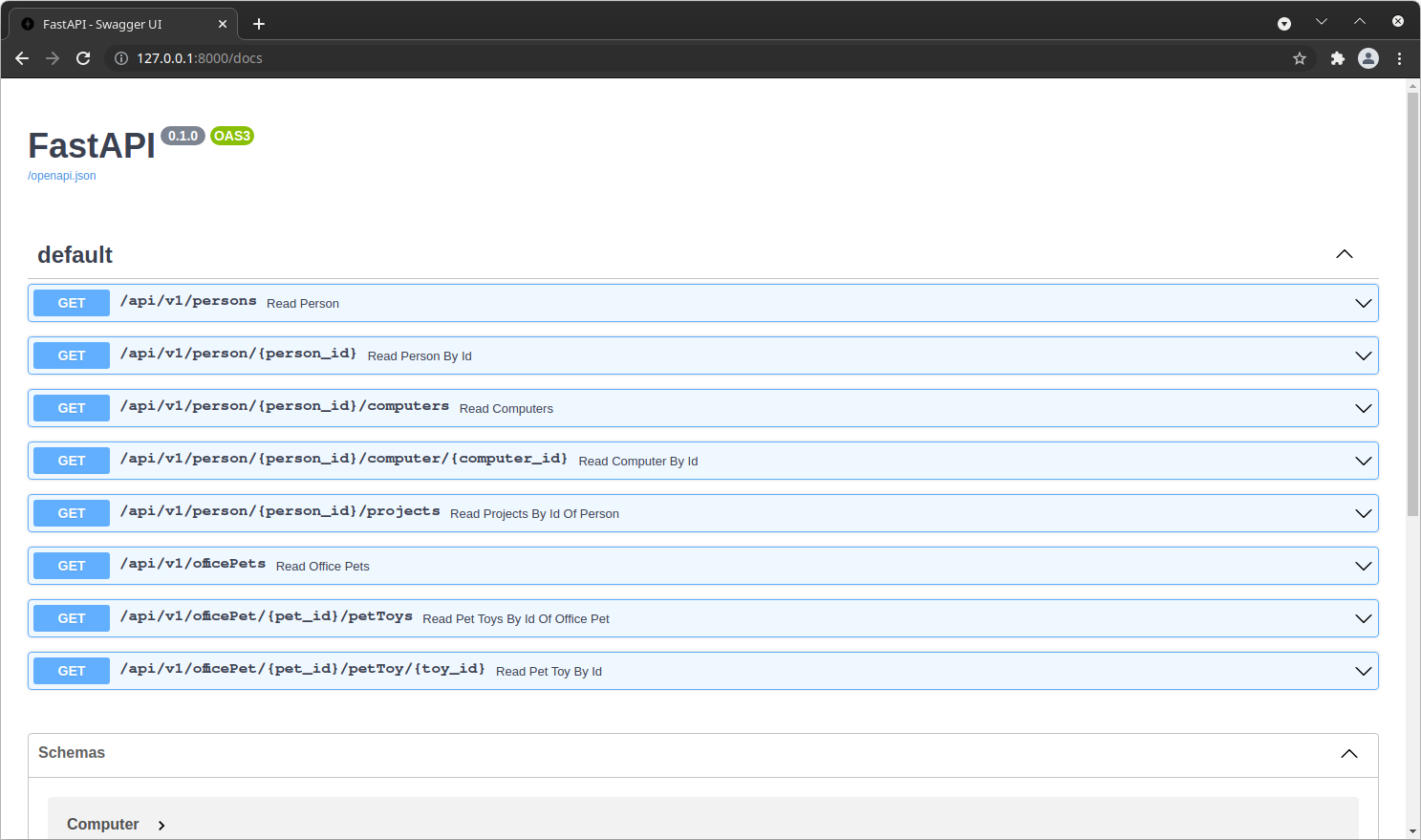
Task: Click the site information icon in address bar
Action: click(121, 58)
